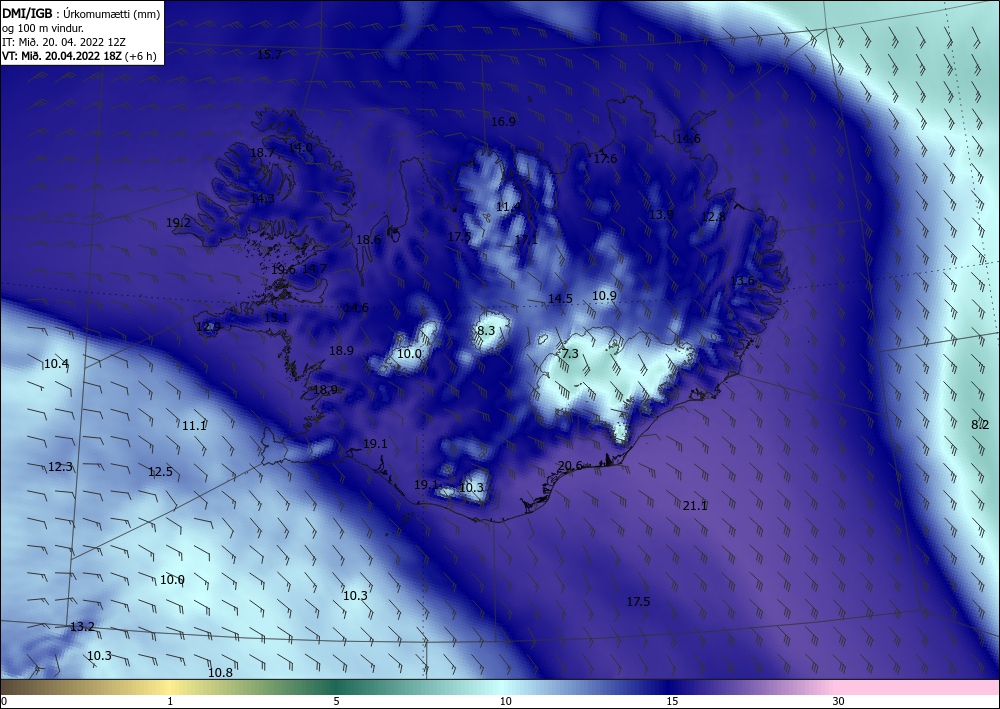Select the 12.9 value on the map
This screenshot has height=709, width=1000.
pos(208,327)
